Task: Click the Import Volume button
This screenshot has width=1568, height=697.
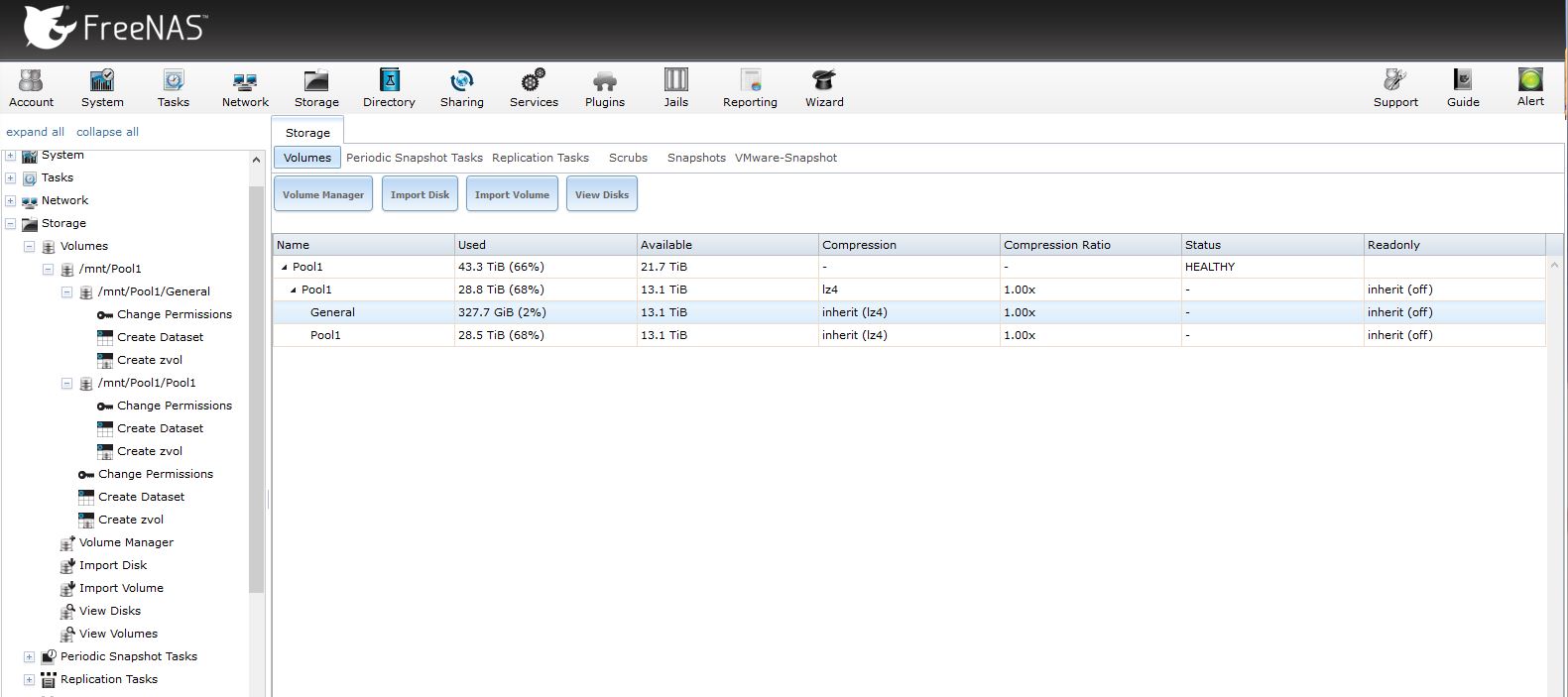Action: [x=512, y=194]
